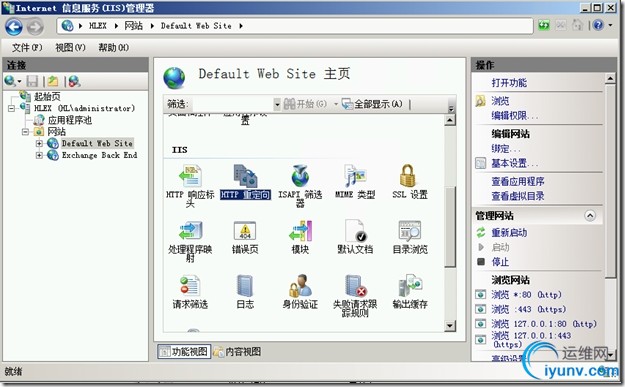
Task: Click the 编辑权限... action link
Action: (515, 116)
